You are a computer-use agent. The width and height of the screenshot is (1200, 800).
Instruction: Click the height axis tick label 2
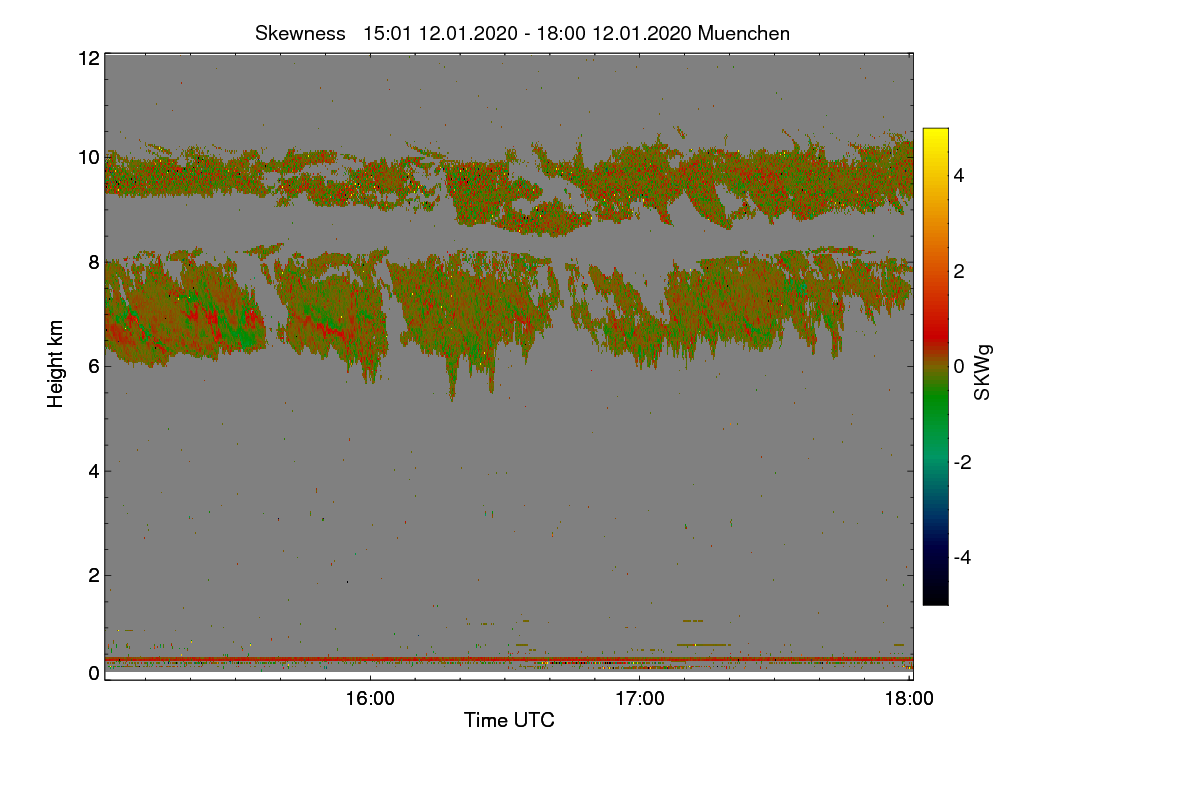(94, 575)
